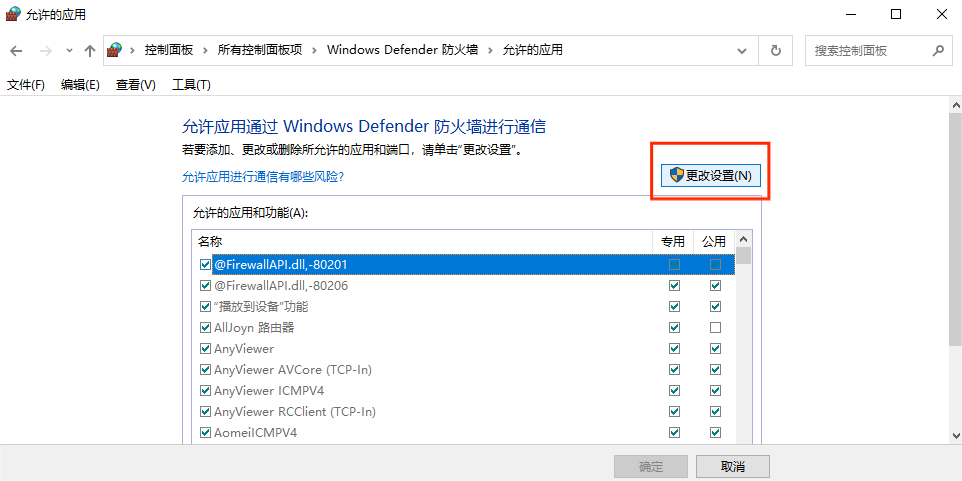Navigate to 控制面板 breadcrumb
Image resolution: width=962 pixels, height=481 pixels.
[169, 50]
